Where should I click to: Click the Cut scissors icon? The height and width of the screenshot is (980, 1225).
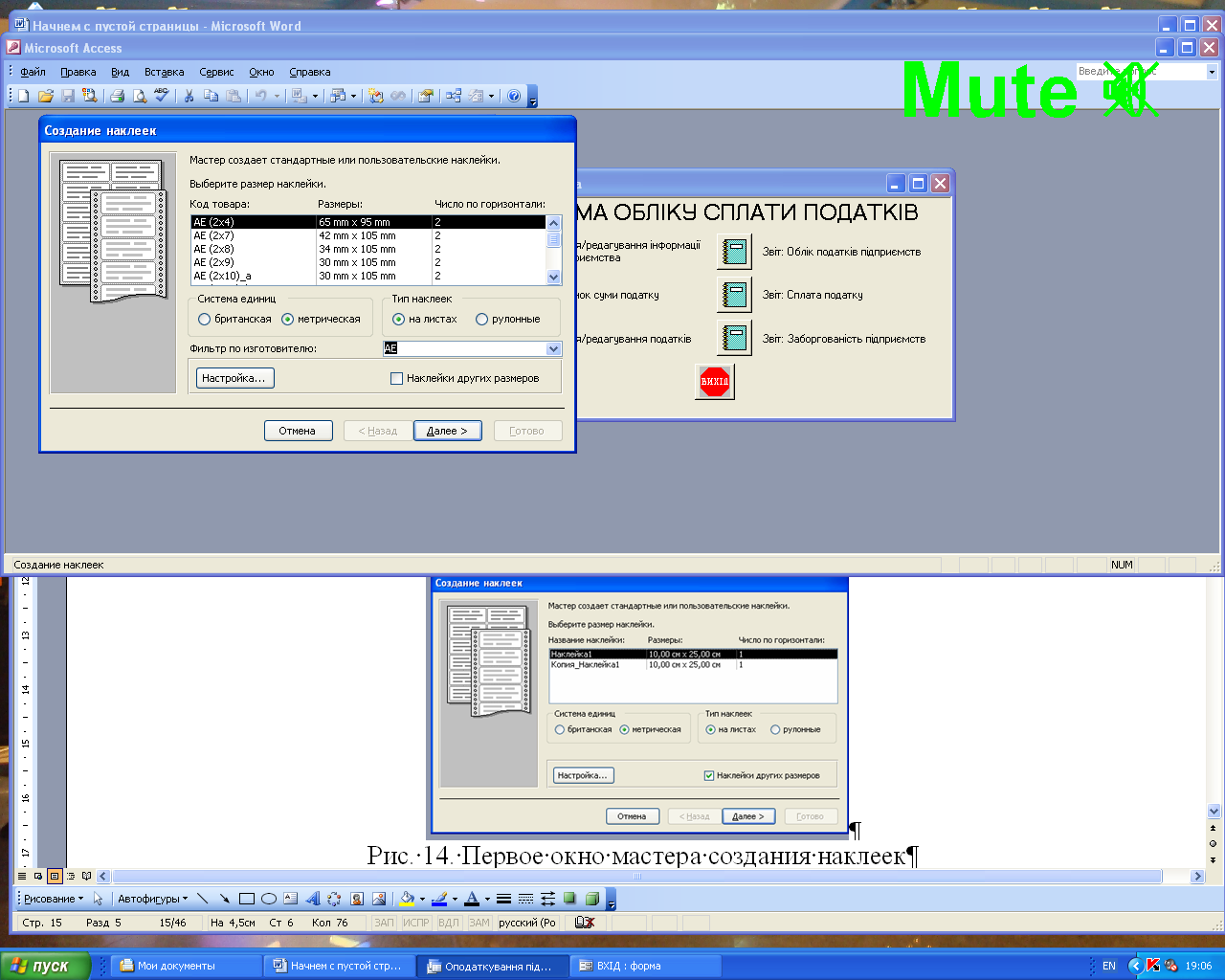pos(189,96)
